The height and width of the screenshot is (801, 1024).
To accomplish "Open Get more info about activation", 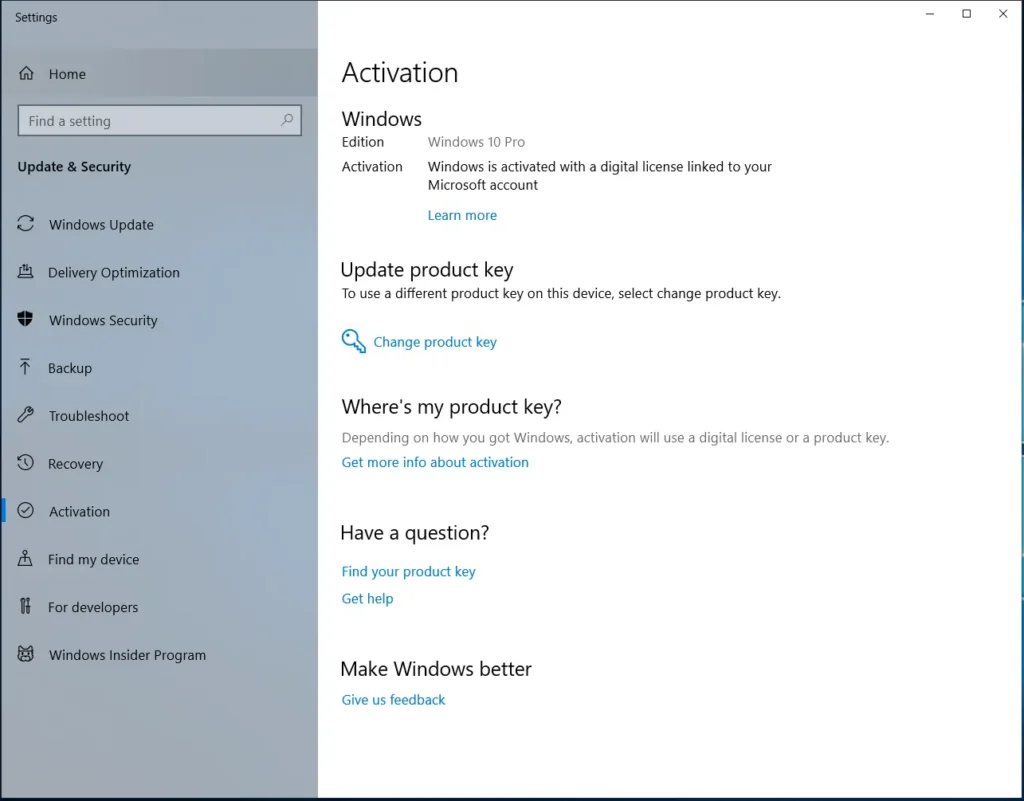I will pyautogui.click(x=435, y=462).
